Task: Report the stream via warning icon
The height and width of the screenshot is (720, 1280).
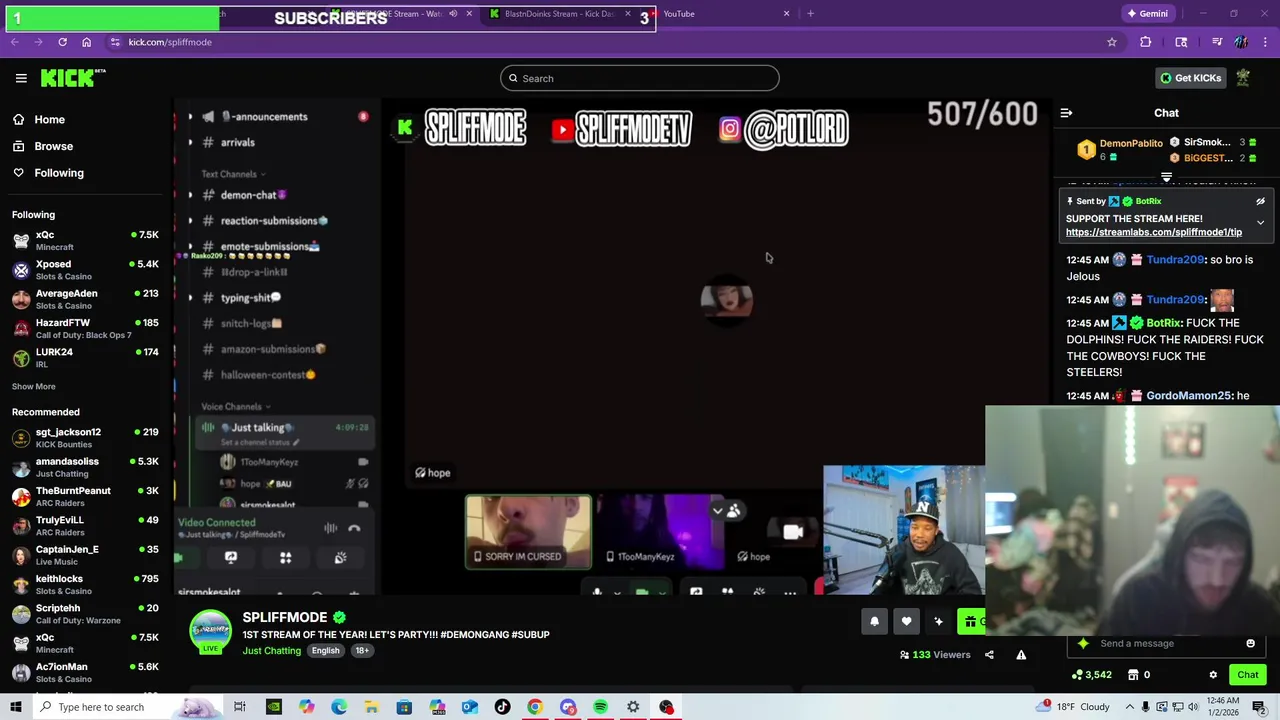Action: 1021,655
